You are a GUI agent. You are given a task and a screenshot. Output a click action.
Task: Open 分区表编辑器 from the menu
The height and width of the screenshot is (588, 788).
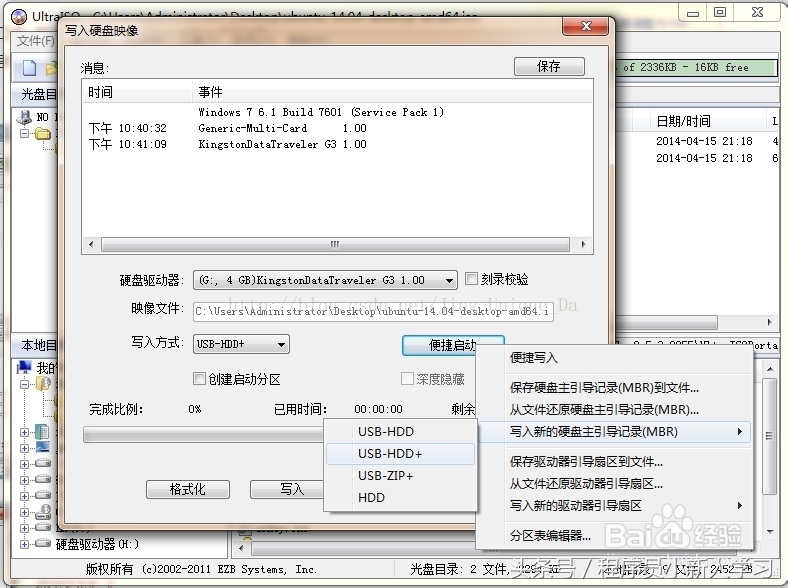click(614, 536)
